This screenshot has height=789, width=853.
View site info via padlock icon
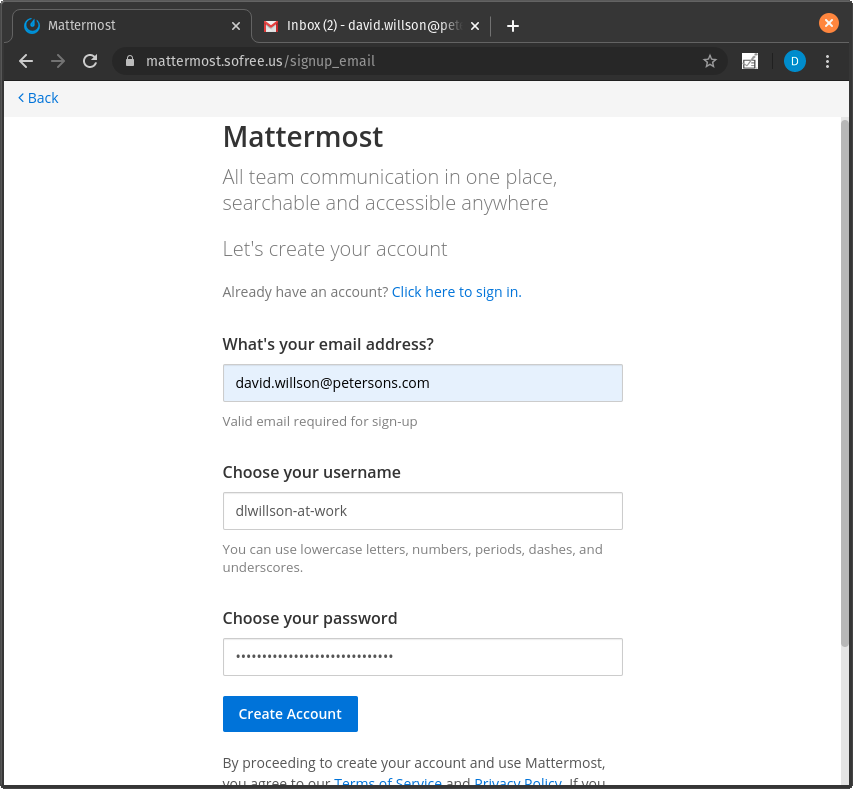point(129,61)
